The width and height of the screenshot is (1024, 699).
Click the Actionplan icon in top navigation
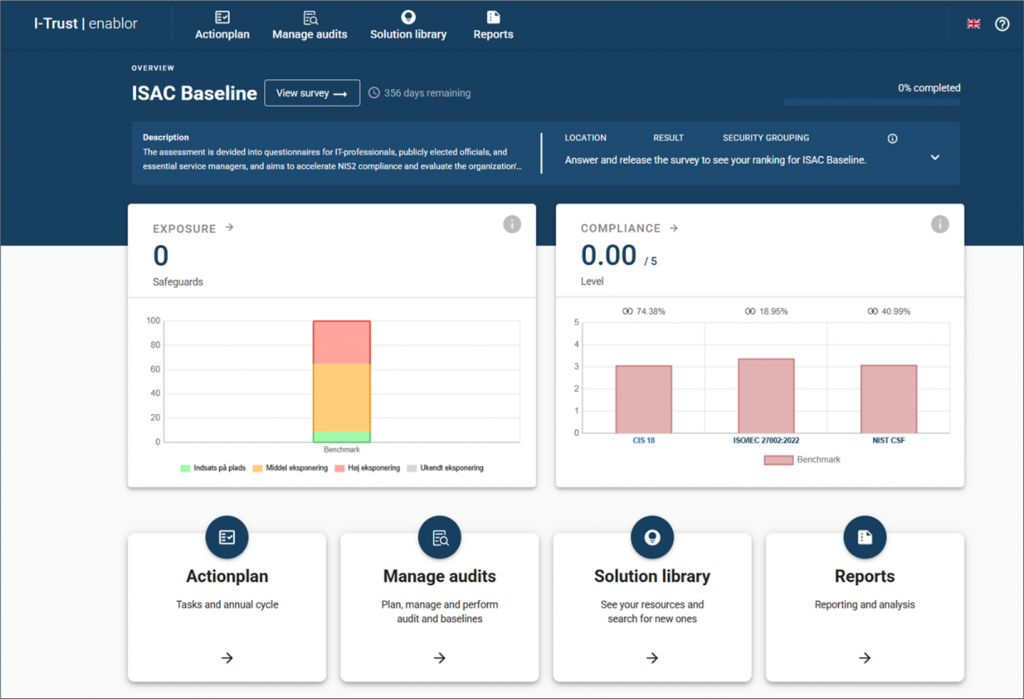[222, 17]
